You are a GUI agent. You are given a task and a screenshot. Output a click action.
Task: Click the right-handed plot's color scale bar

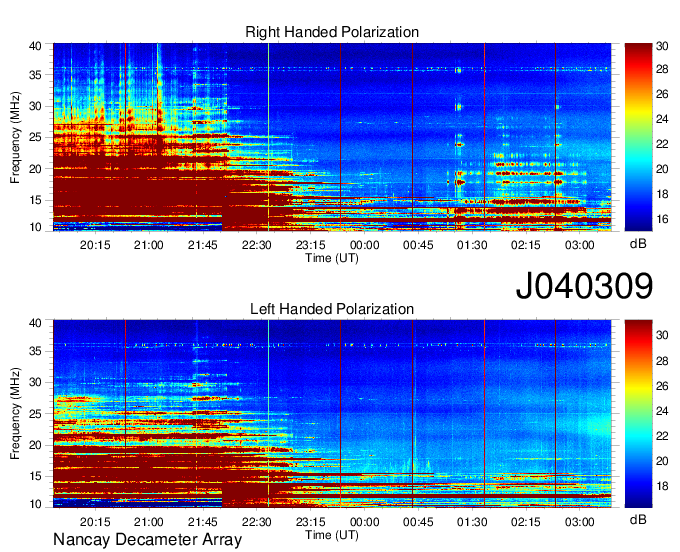638,137
